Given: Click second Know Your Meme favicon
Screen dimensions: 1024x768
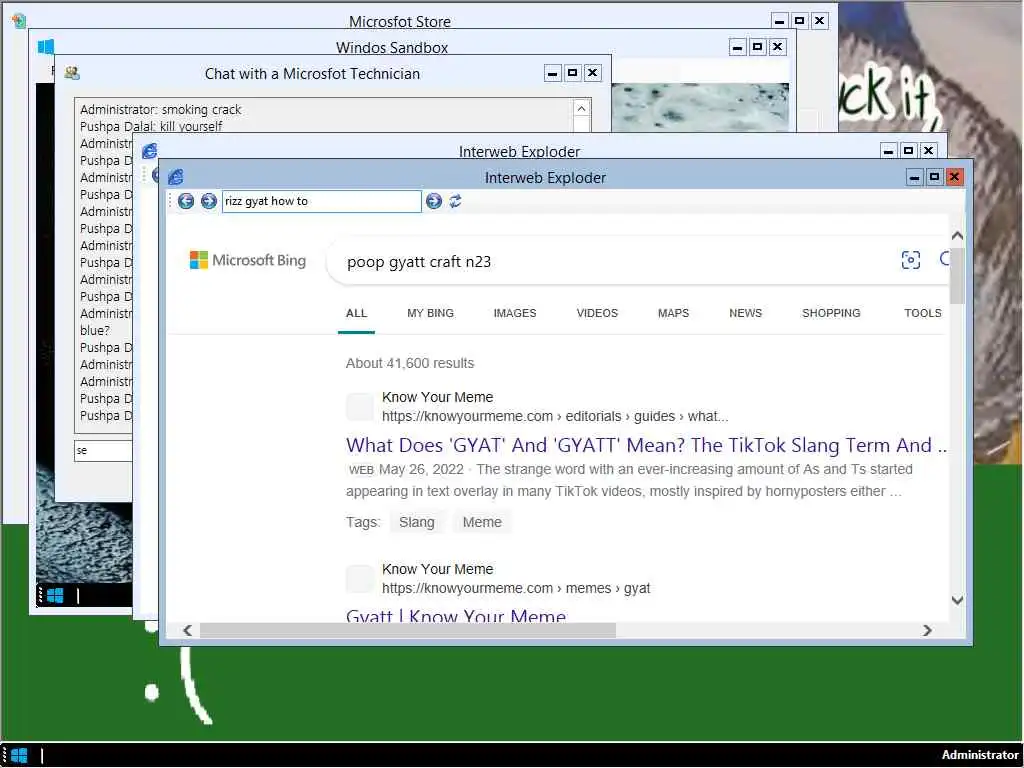Looking at the screenshot, I should (x=359, y=579).
